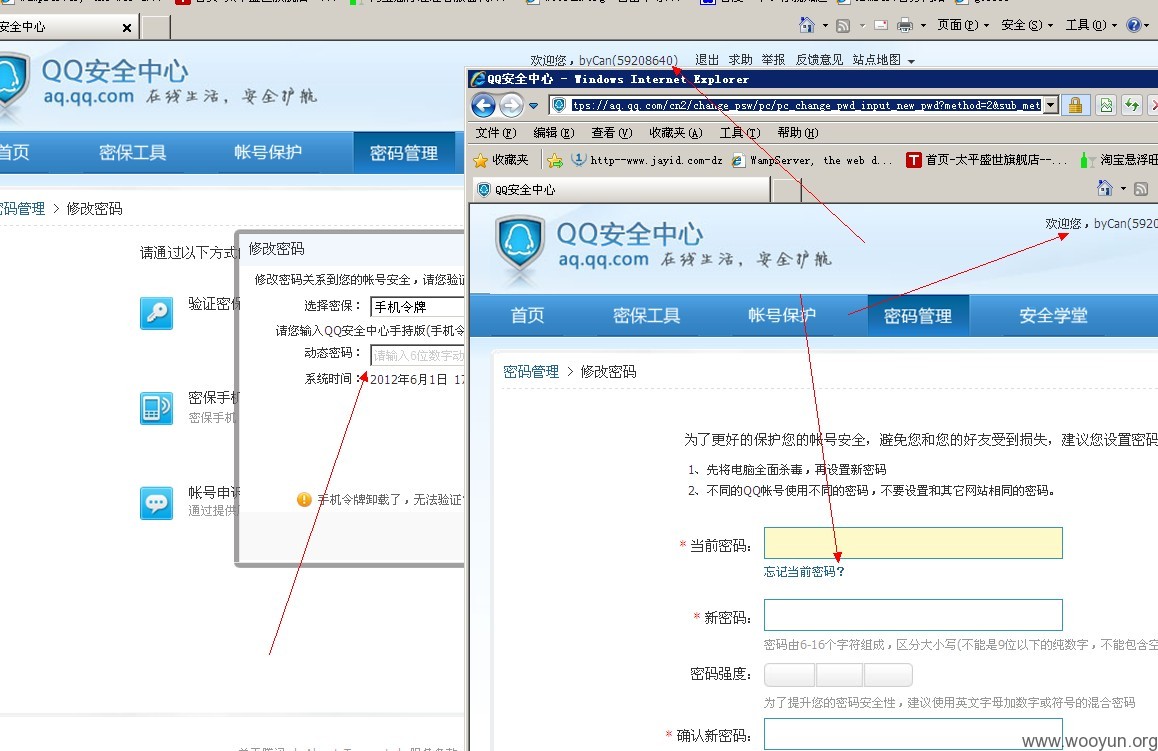Click the add-to-favorites-bar star icon
This screenshot has height=751, width=1158.
pyautogui.click(x=555, y=160)
